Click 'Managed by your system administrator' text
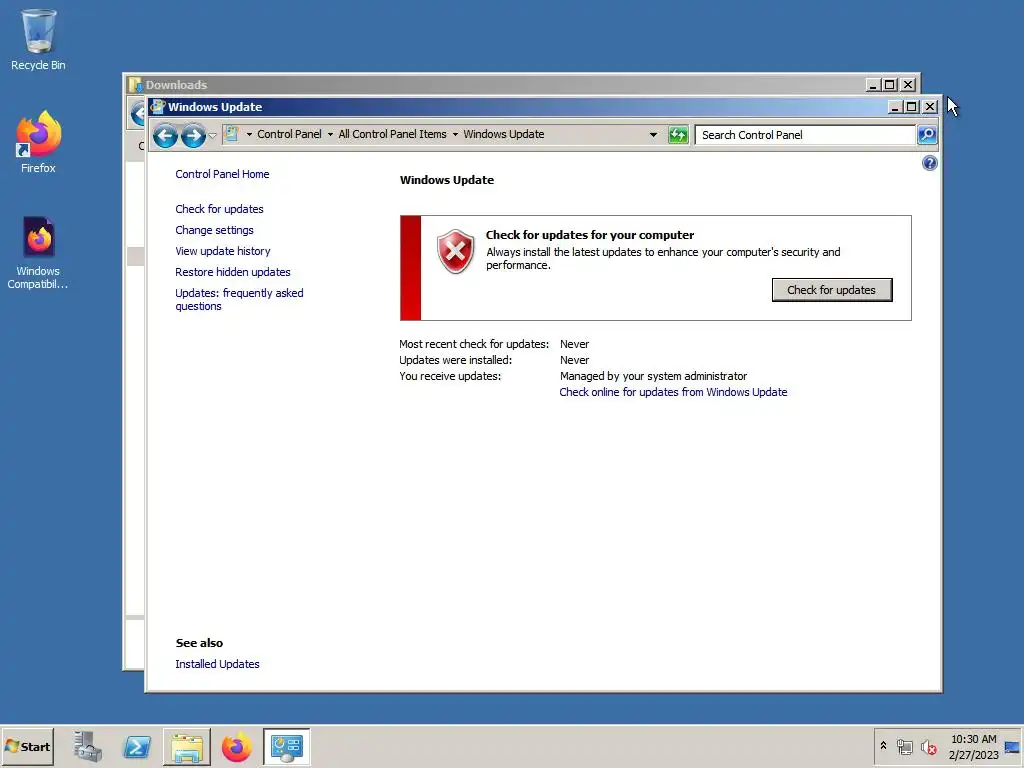The height and width of the screenshot is (768, 1024). click(x=653, y=376)
